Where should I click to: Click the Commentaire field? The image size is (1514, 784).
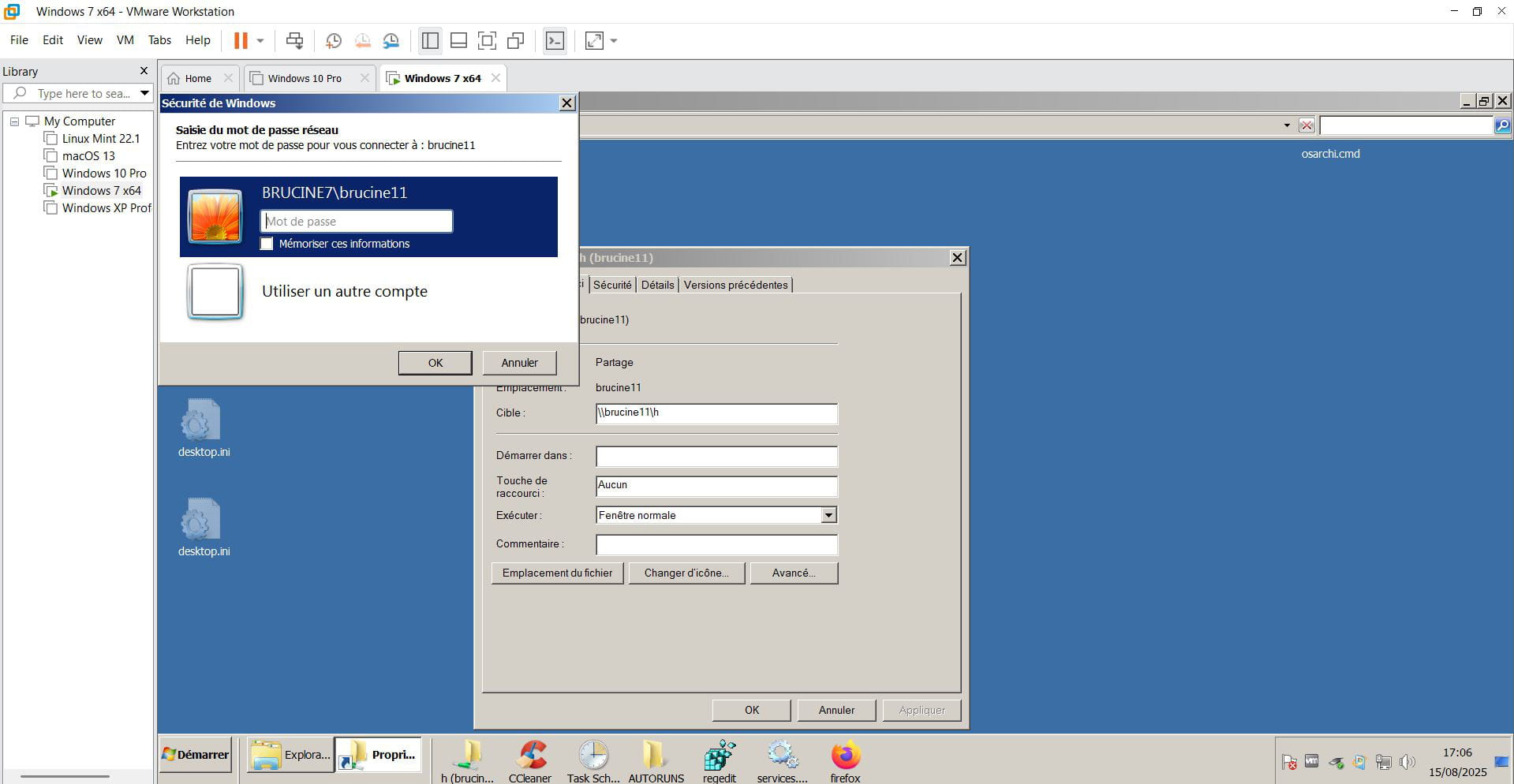[716, 544]
